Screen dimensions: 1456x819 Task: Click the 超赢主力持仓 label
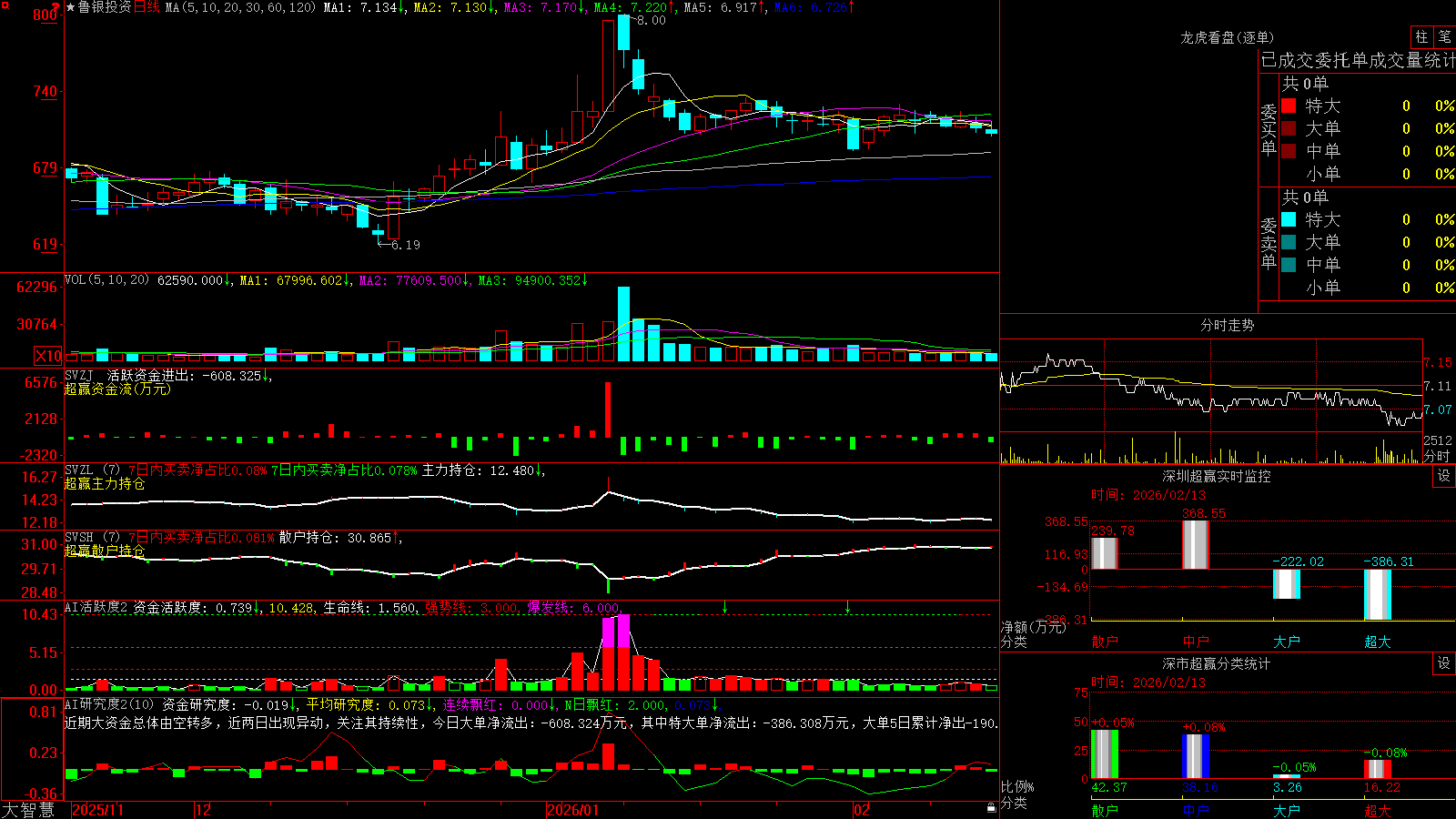(105, 483)
